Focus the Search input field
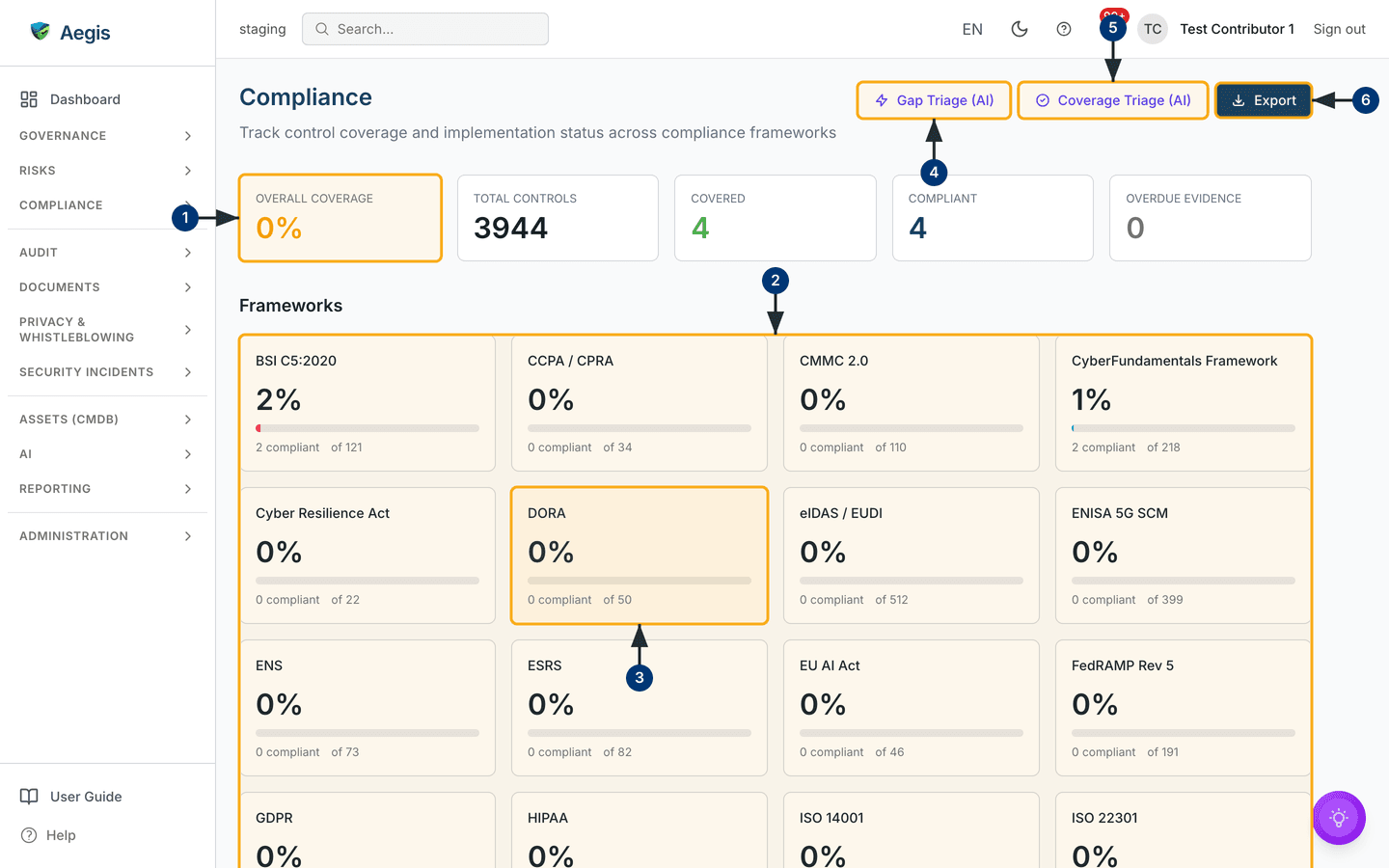 pyautogui.click(x=425, y=29)
